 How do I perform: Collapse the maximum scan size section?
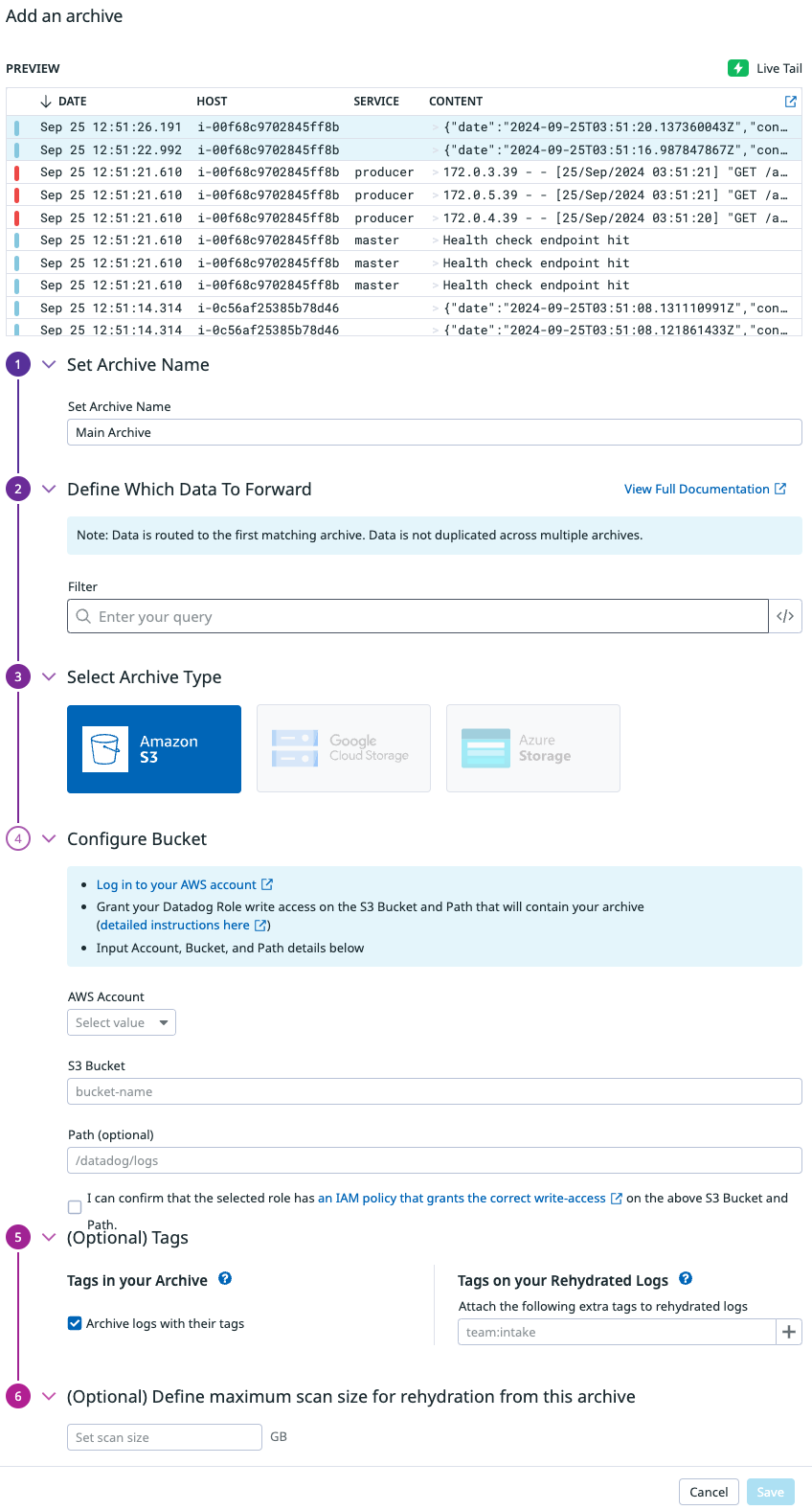click(49, 1396)
